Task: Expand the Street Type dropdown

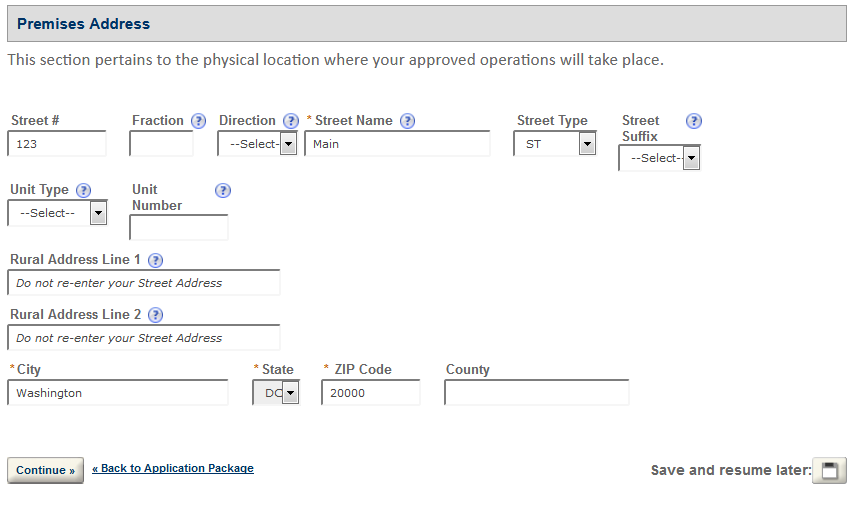Action: coord(555,144)
